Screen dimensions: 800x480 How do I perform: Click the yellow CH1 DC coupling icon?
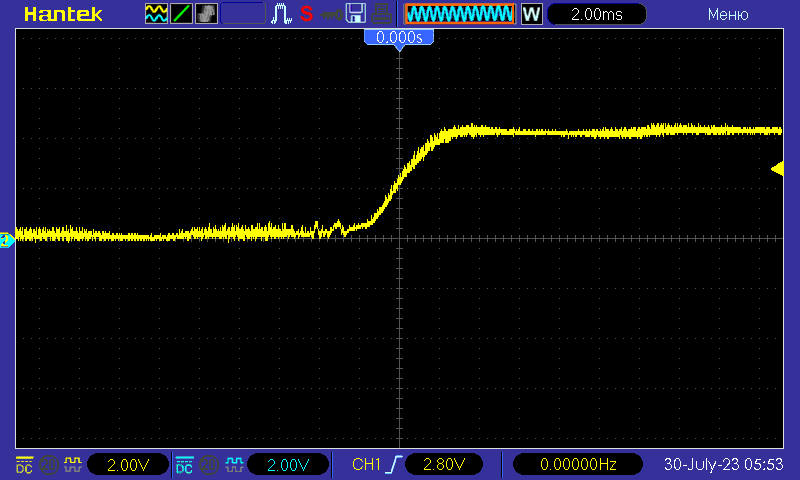24,465
